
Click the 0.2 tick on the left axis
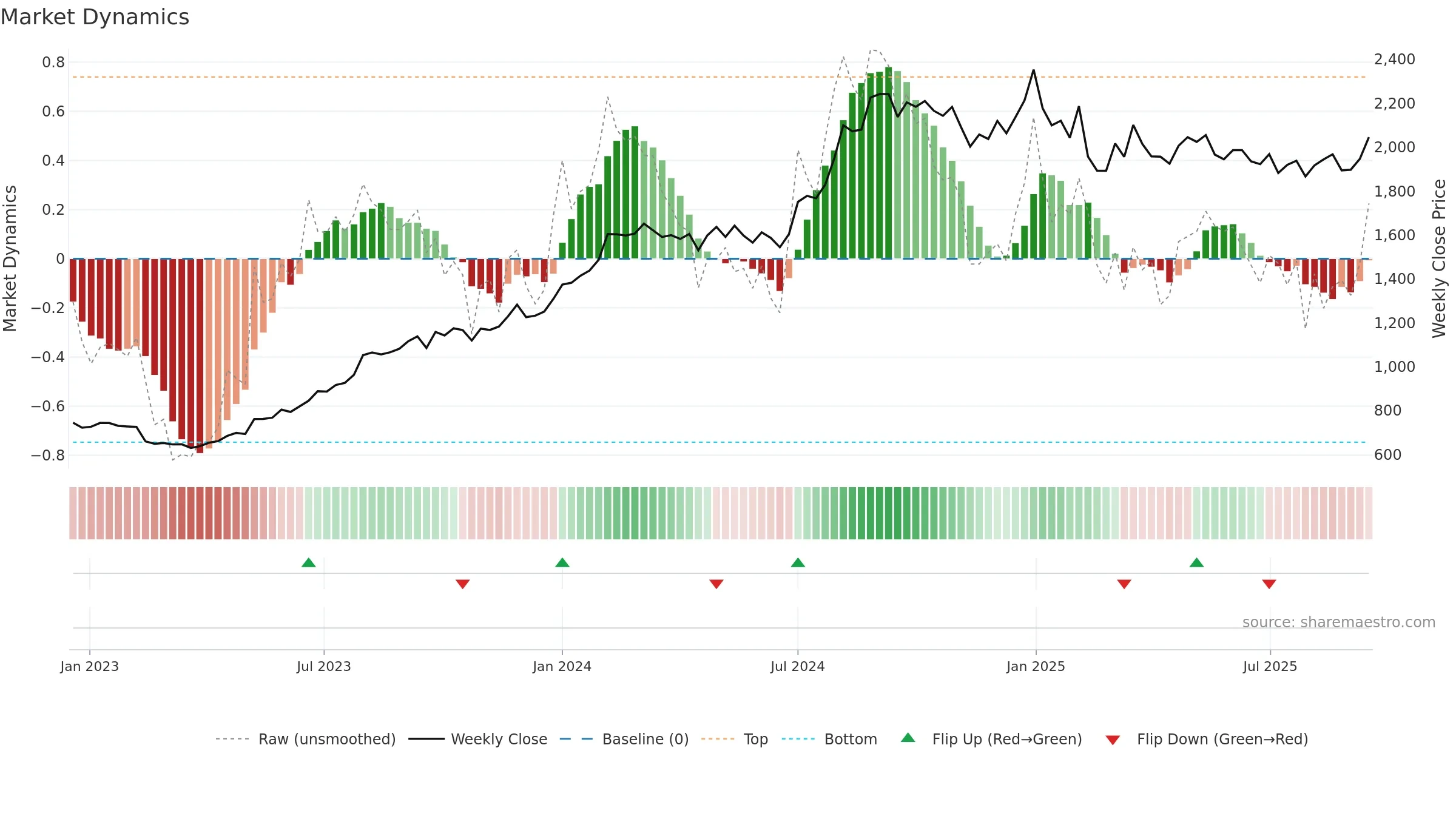click(53, 210)
